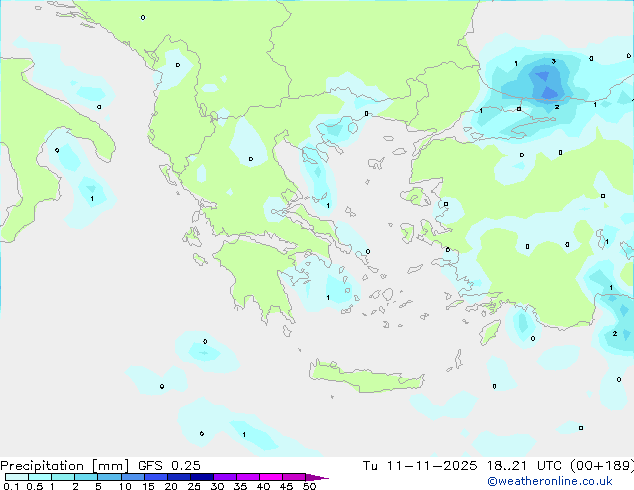Click the 'Precipitation [mm]' title text
This screenshot has height=490, width=634.
pyautogui.click(x=65, y=466)
